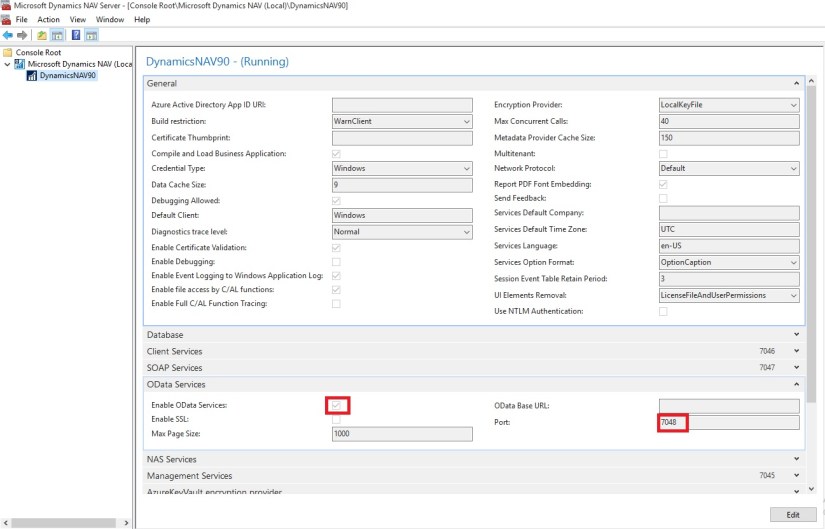
Task: Toggle the Enable OData Services checkbox
Action: pyautogui.click(x=336, y=405)
